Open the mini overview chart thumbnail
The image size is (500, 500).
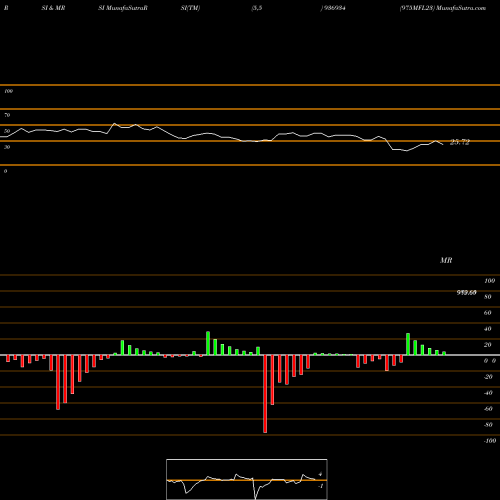[247, 479]
